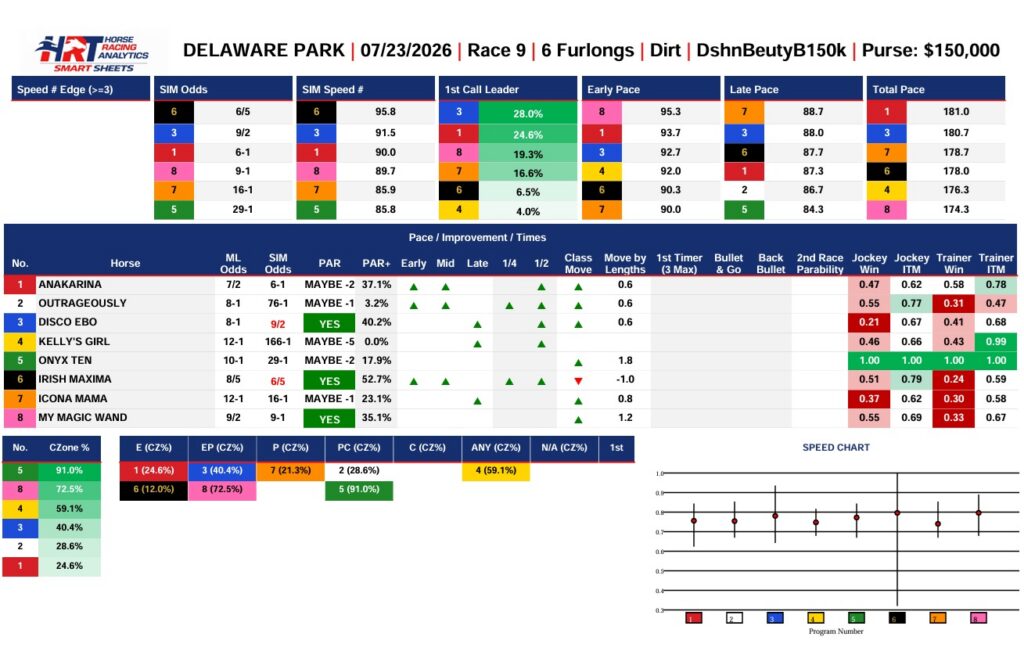Image resolution: width=1024 pixels, height=651 pixels.
Task: Click red number 1 badge in Total Pace panel
Action: click(886, 112)
